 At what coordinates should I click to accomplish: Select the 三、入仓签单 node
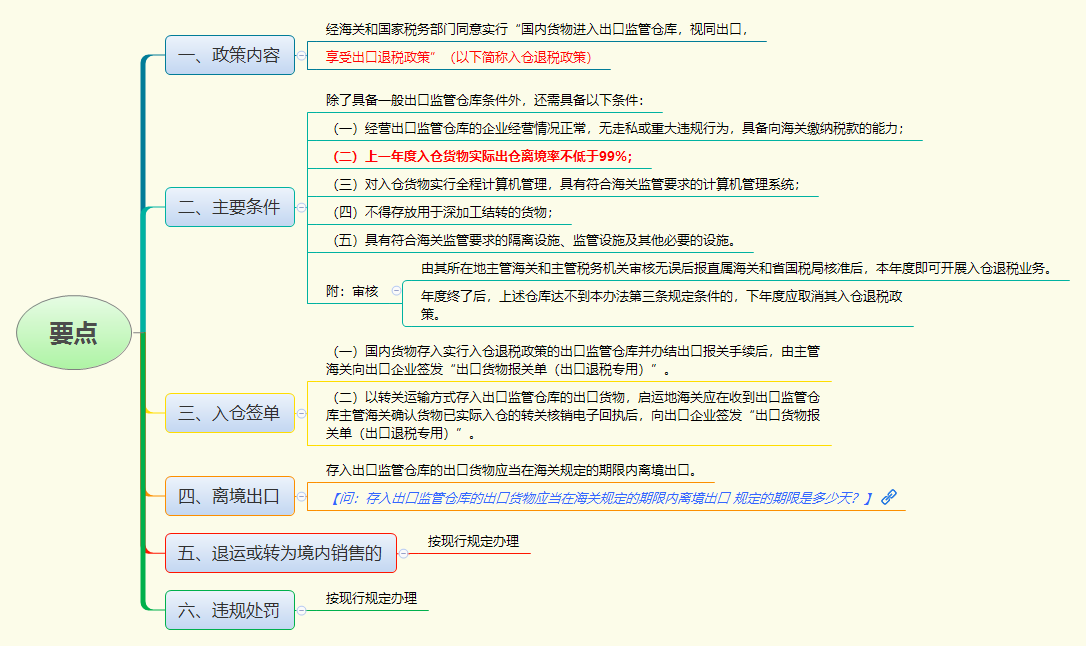point(230,413)
